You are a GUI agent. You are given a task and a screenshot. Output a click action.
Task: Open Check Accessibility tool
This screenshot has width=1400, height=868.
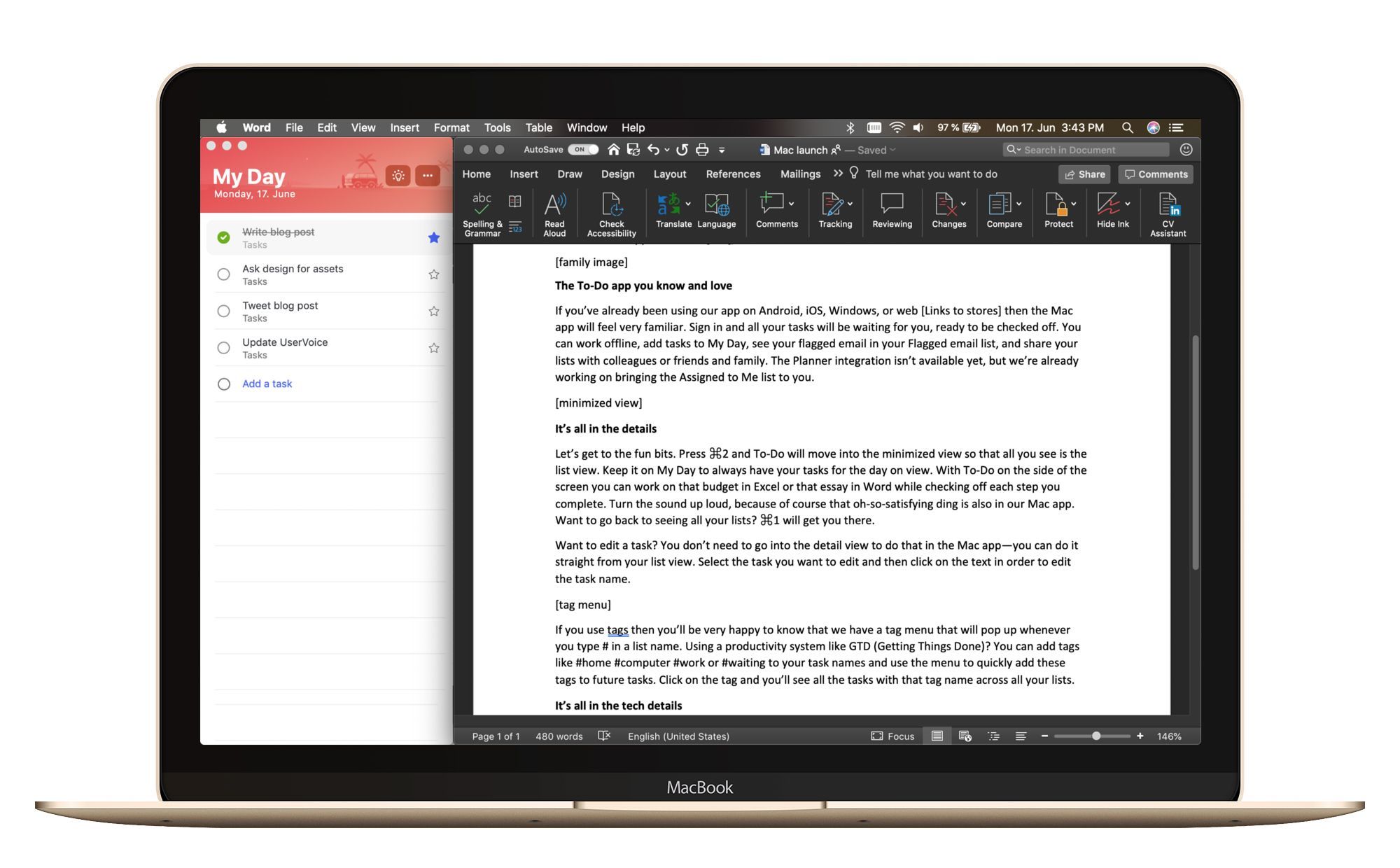click(611, 206)
